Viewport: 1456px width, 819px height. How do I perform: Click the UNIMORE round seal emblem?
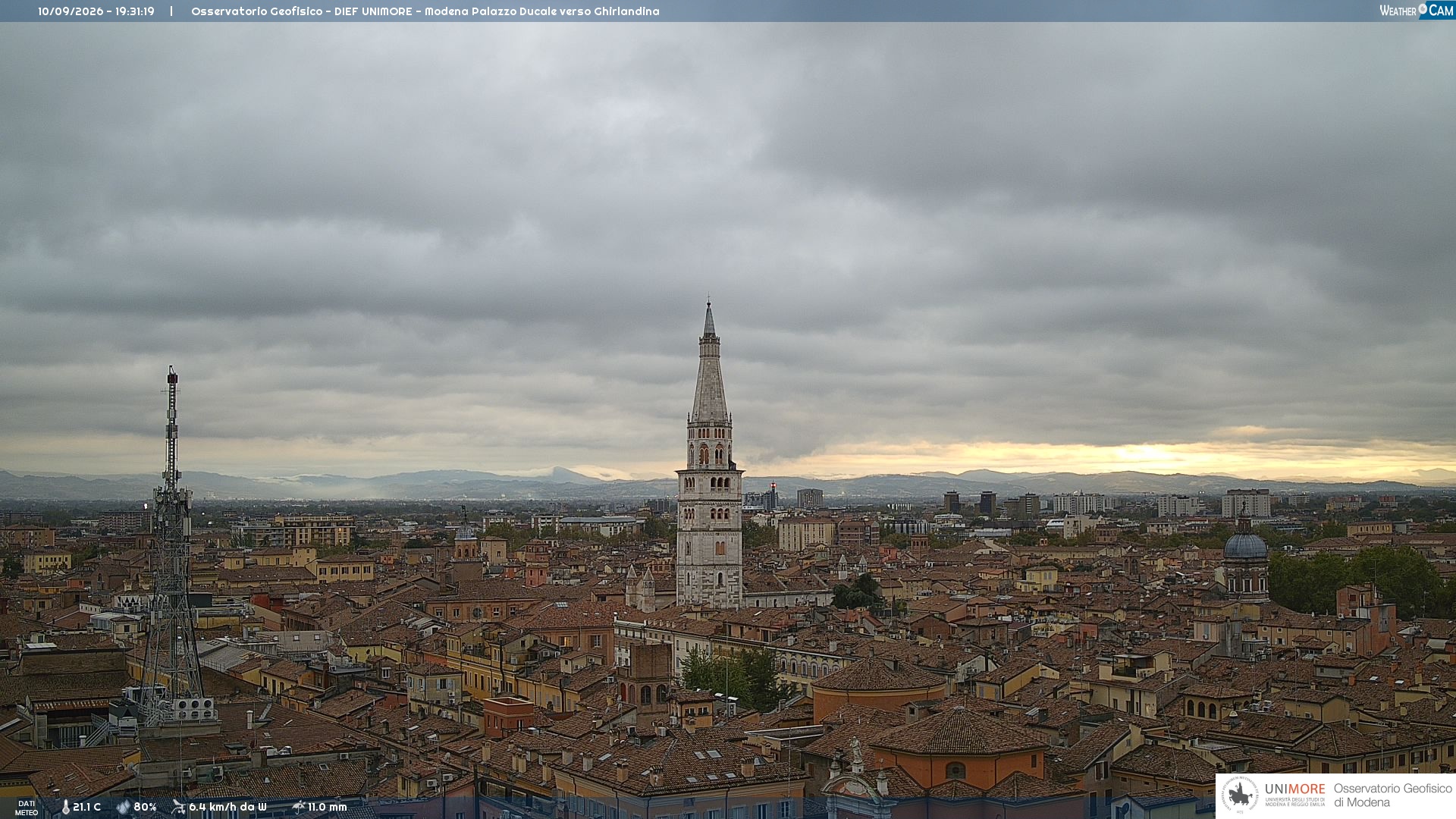[x=1240, y=795]
